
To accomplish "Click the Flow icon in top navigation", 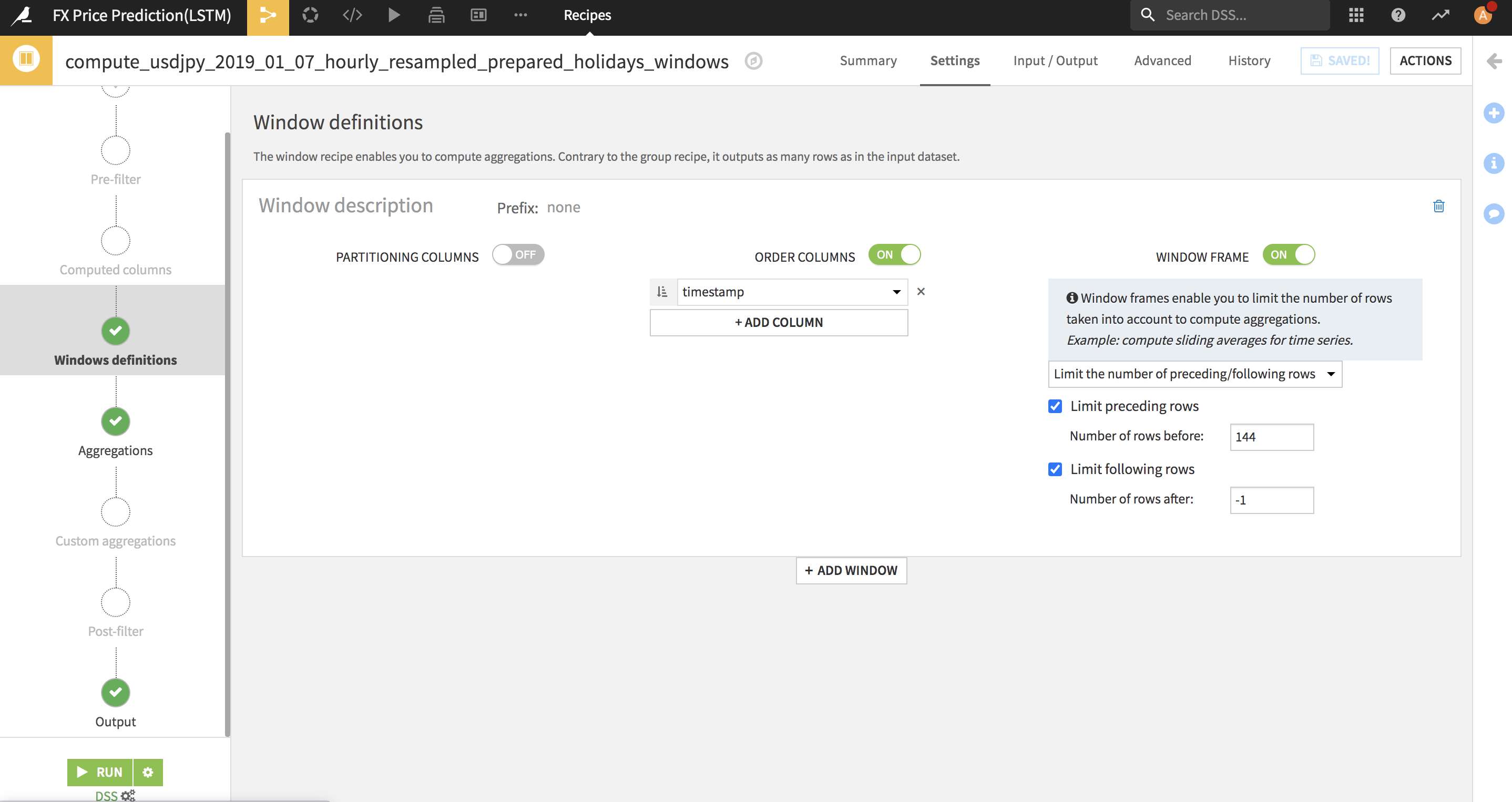I will tap(268, 16).
